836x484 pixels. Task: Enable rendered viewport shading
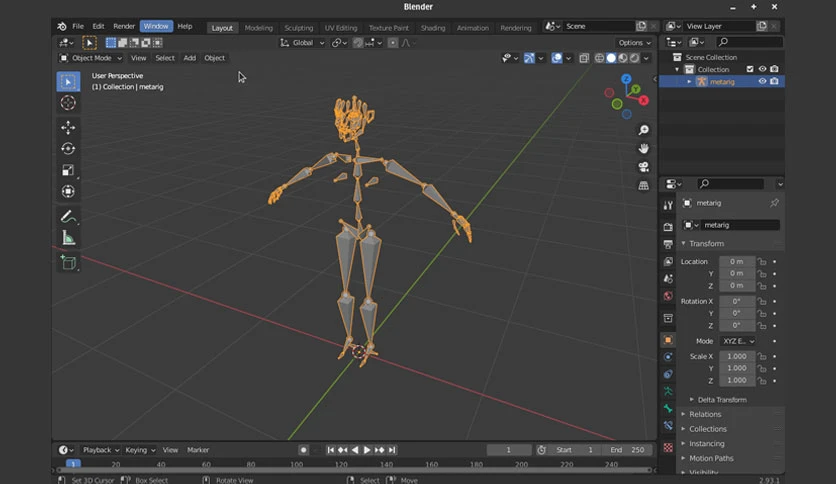(x=634, y=58)
